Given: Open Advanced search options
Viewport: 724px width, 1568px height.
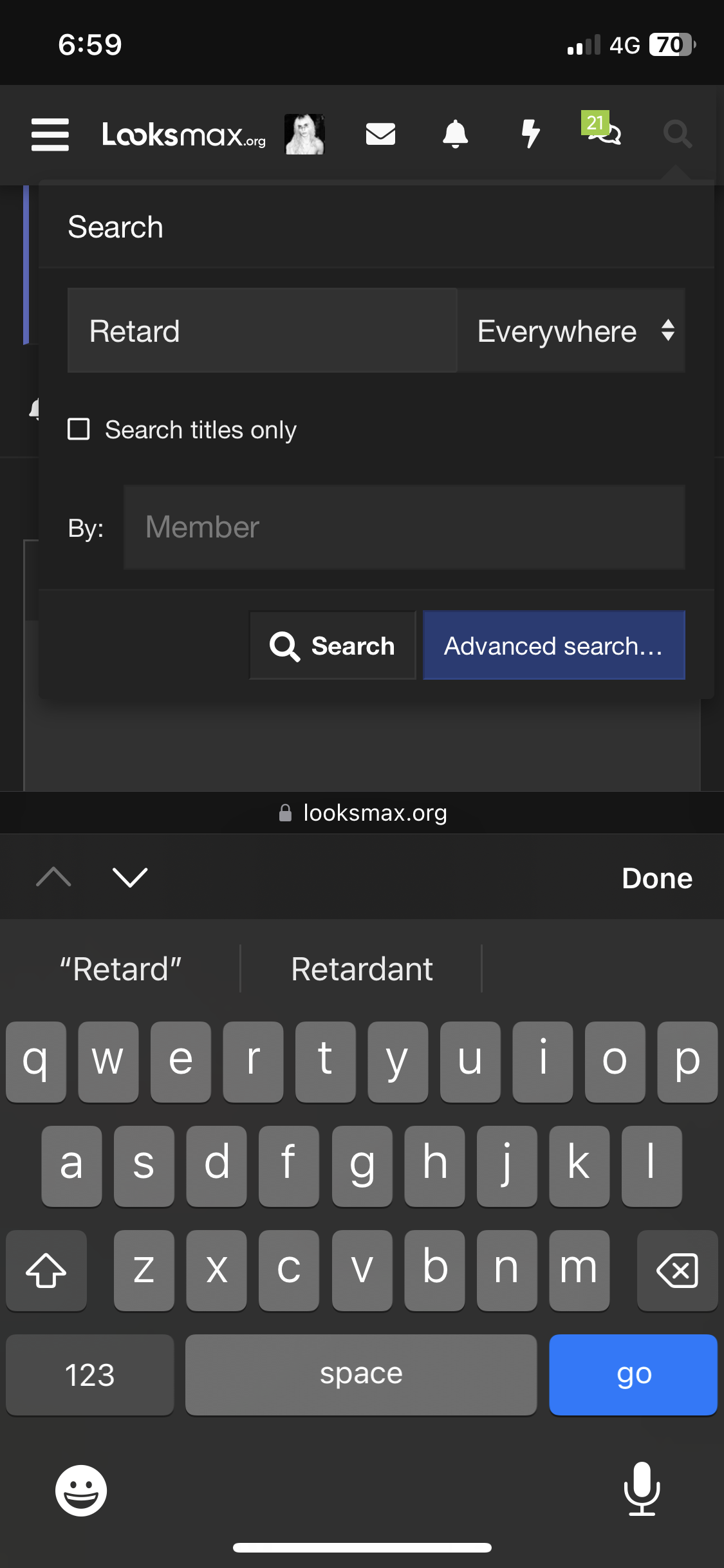Looking at the screenshot, I should (x=554, y=646).
